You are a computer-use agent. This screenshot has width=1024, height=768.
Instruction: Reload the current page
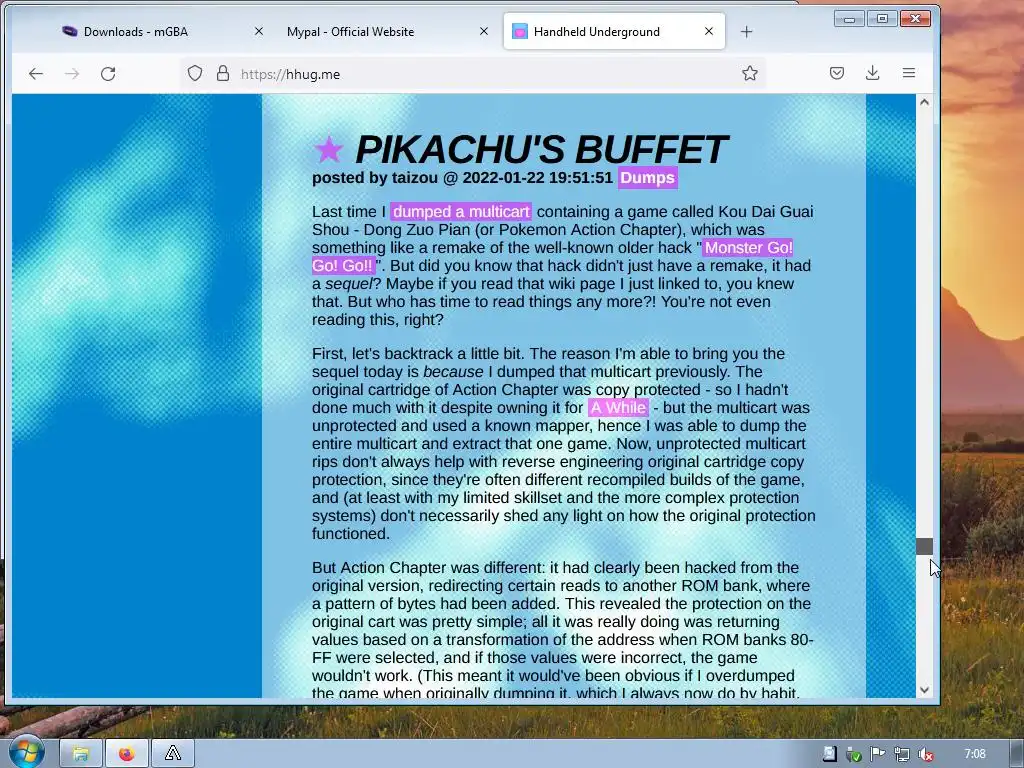108,74
